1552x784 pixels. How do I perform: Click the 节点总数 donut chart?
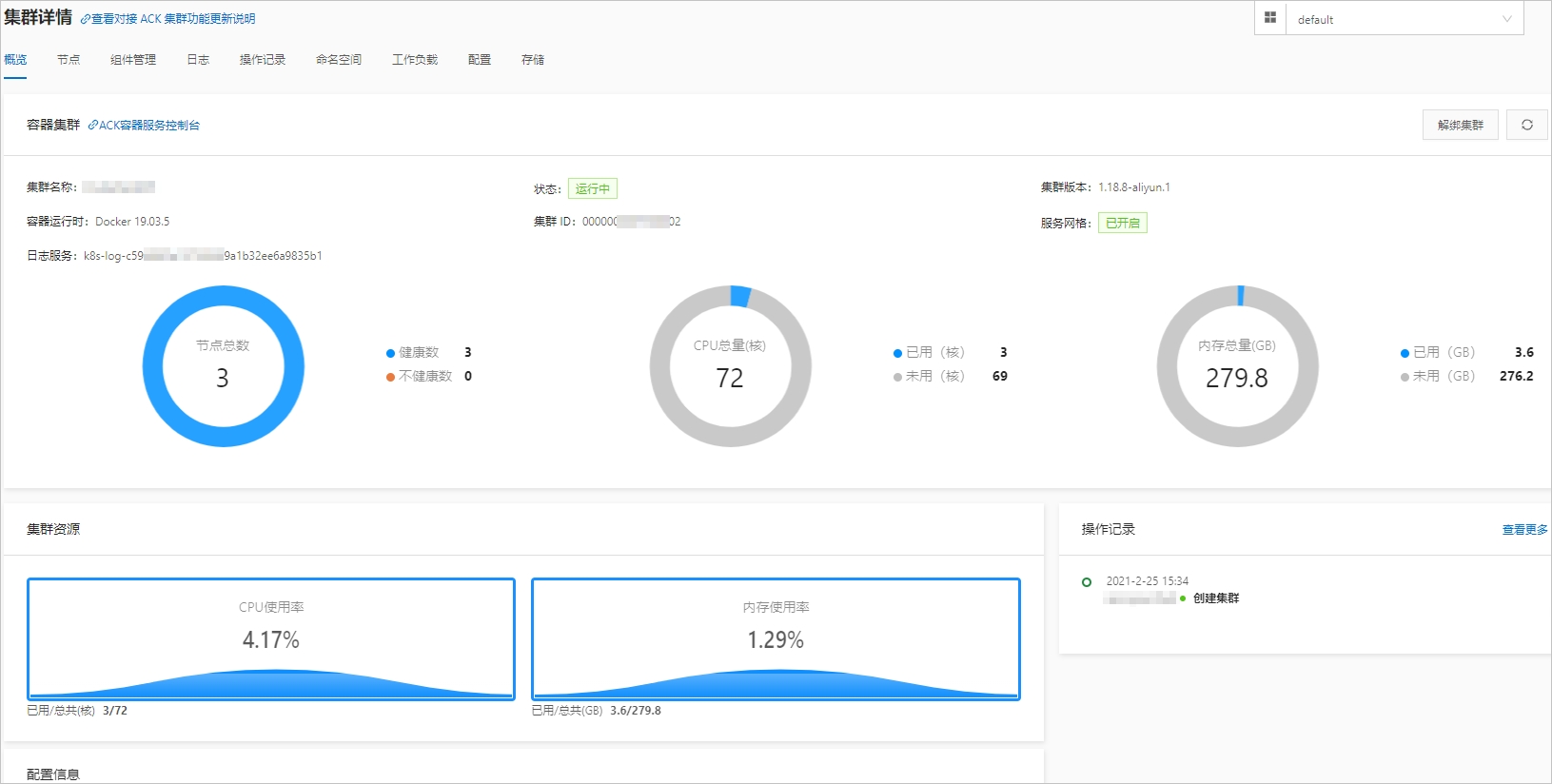tap(224, 366)
